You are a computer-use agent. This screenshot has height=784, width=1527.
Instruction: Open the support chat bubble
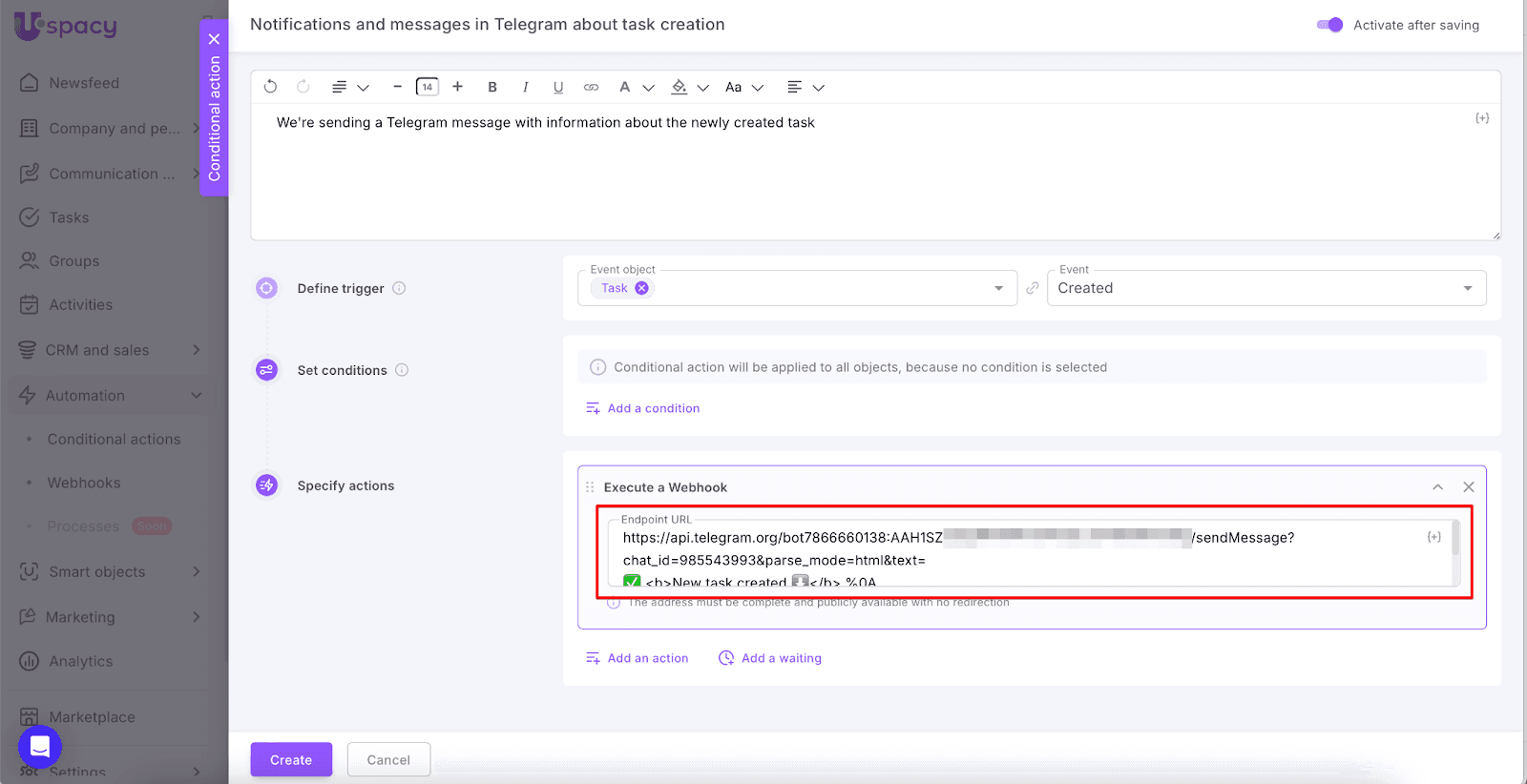point(40,746)
